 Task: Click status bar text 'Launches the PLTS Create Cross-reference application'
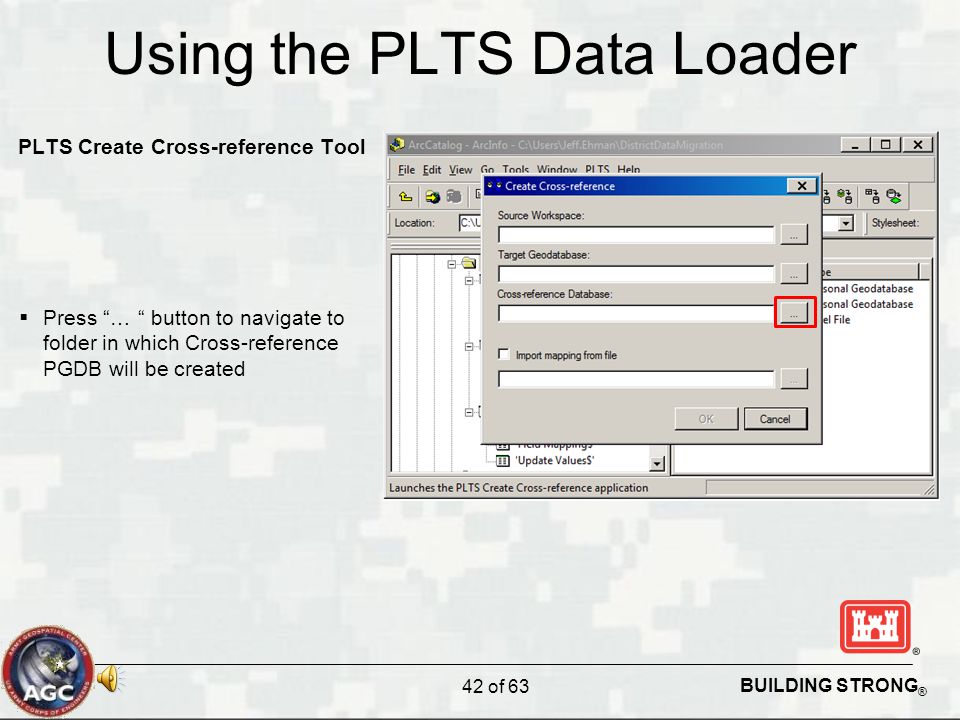(x=519, y=488)
